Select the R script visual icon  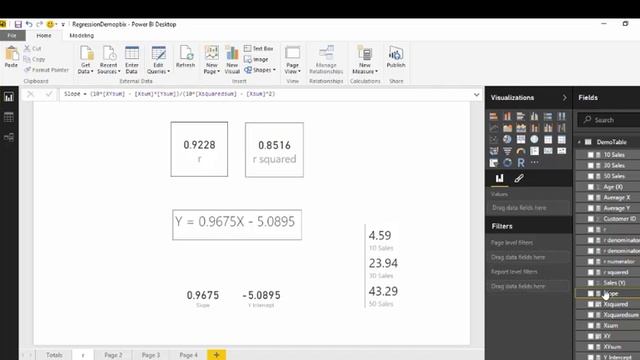(x=521, y=162)
